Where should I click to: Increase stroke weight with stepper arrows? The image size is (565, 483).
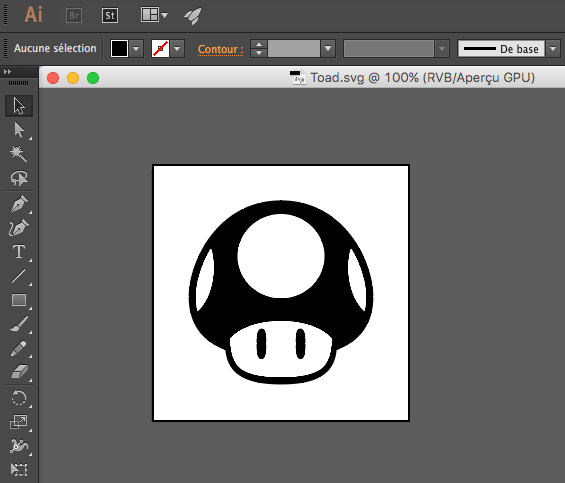pos(259,45)
